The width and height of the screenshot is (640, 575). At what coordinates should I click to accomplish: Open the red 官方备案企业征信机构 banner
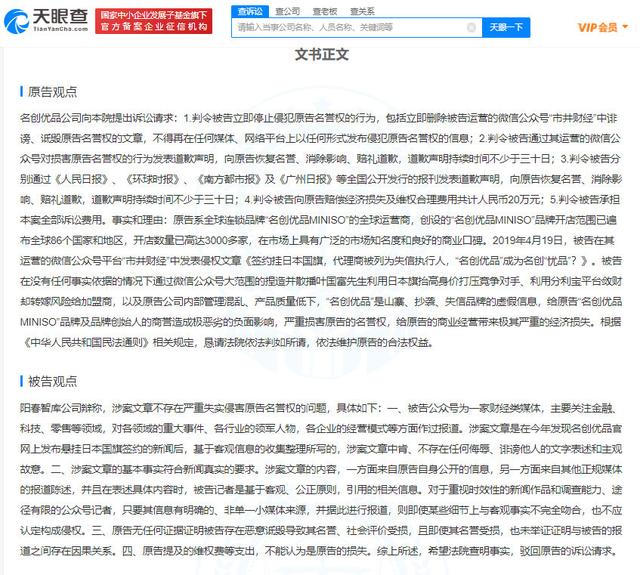point(153,21)
